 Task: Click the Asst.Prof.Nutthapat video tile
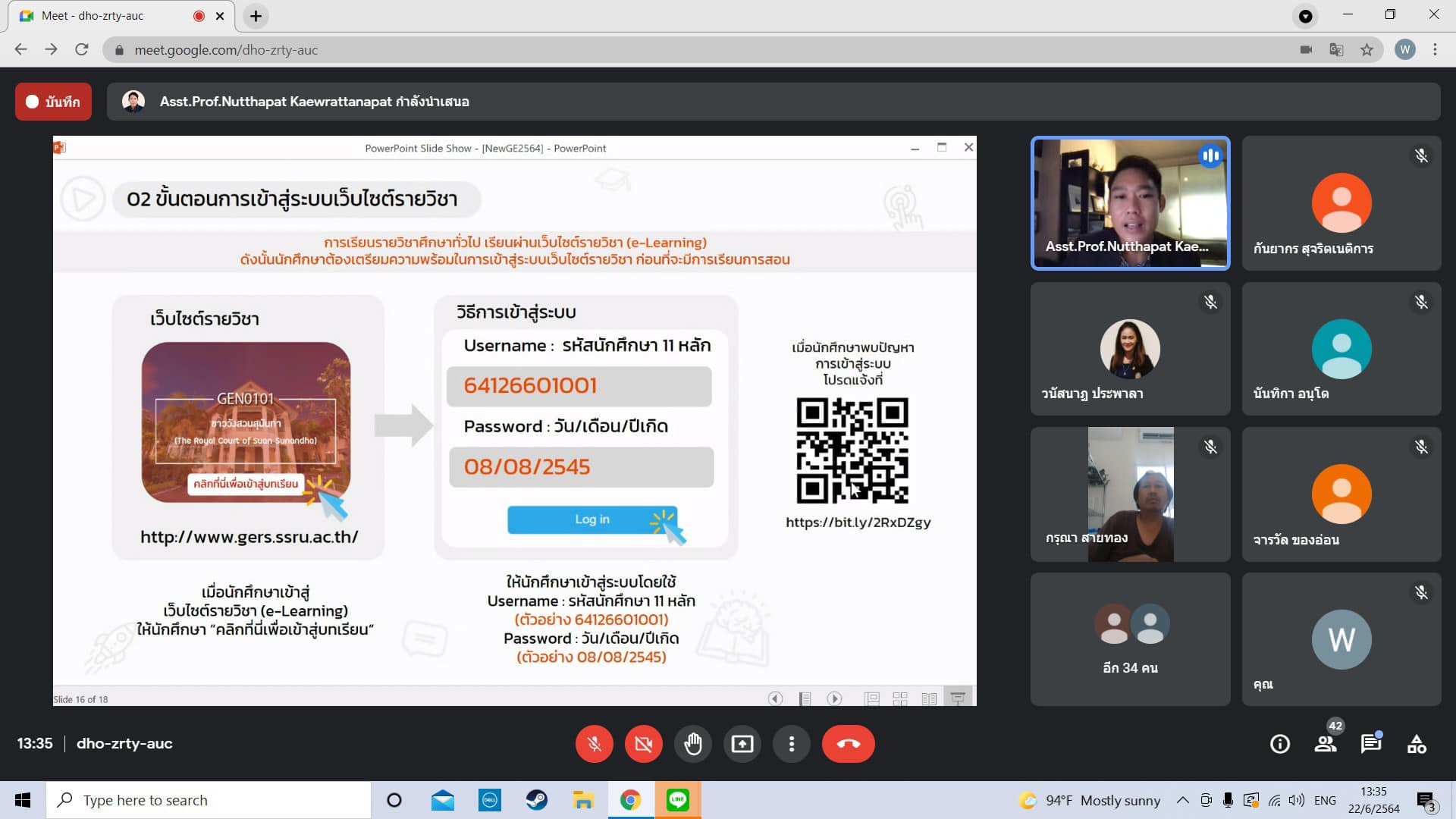point(1130,203)
